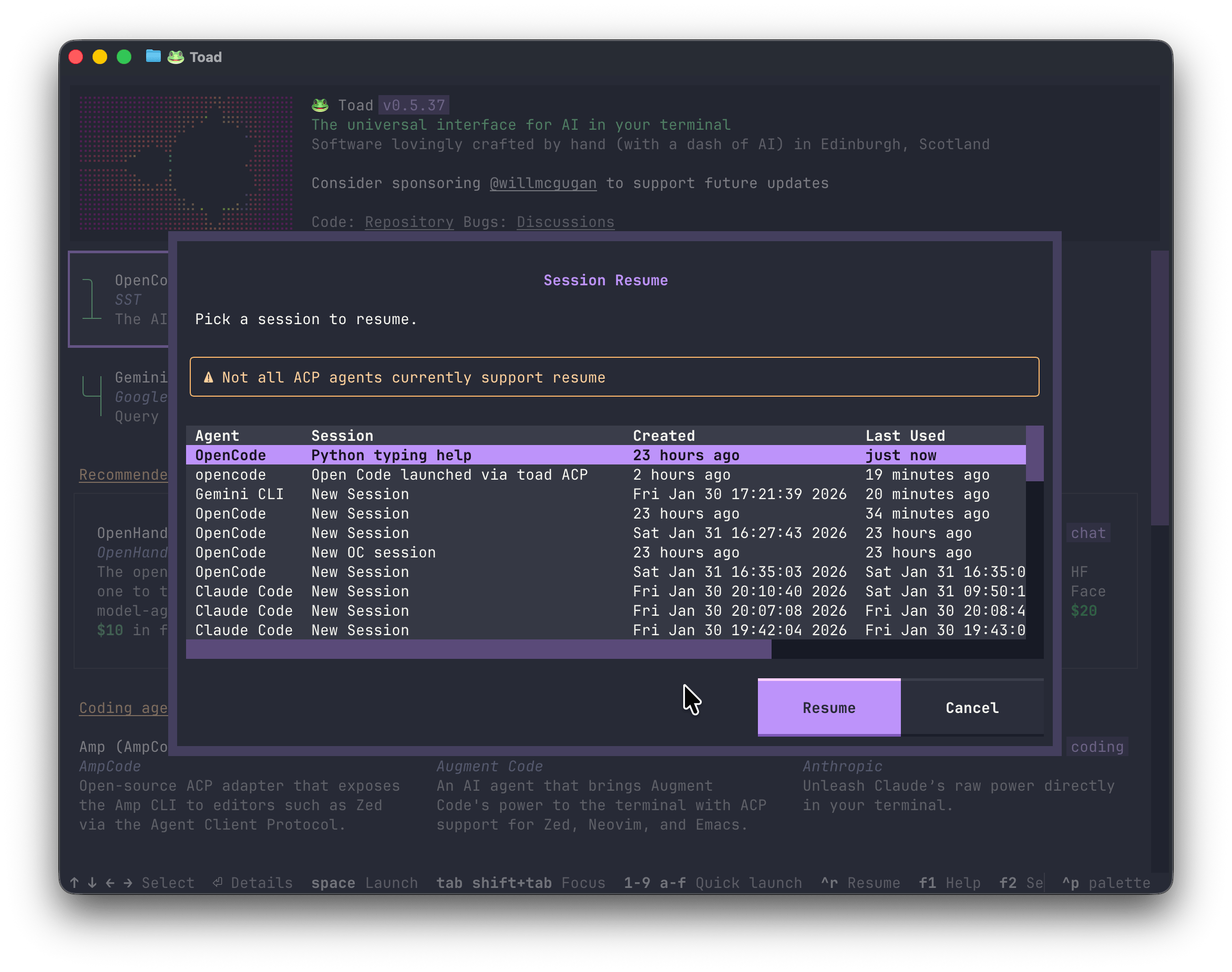
Task: Click the horizontal scrollbar under the session table
Action: coord(478,650)
